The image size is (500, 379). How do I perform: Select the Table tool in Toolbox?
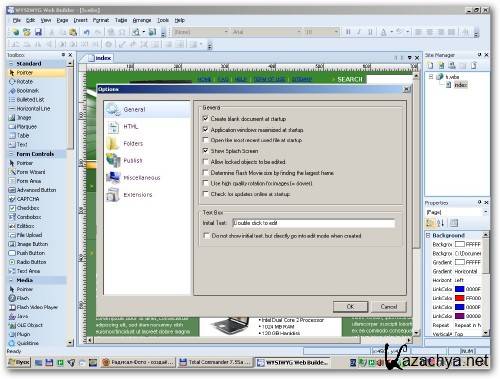(x=23, y=136)
